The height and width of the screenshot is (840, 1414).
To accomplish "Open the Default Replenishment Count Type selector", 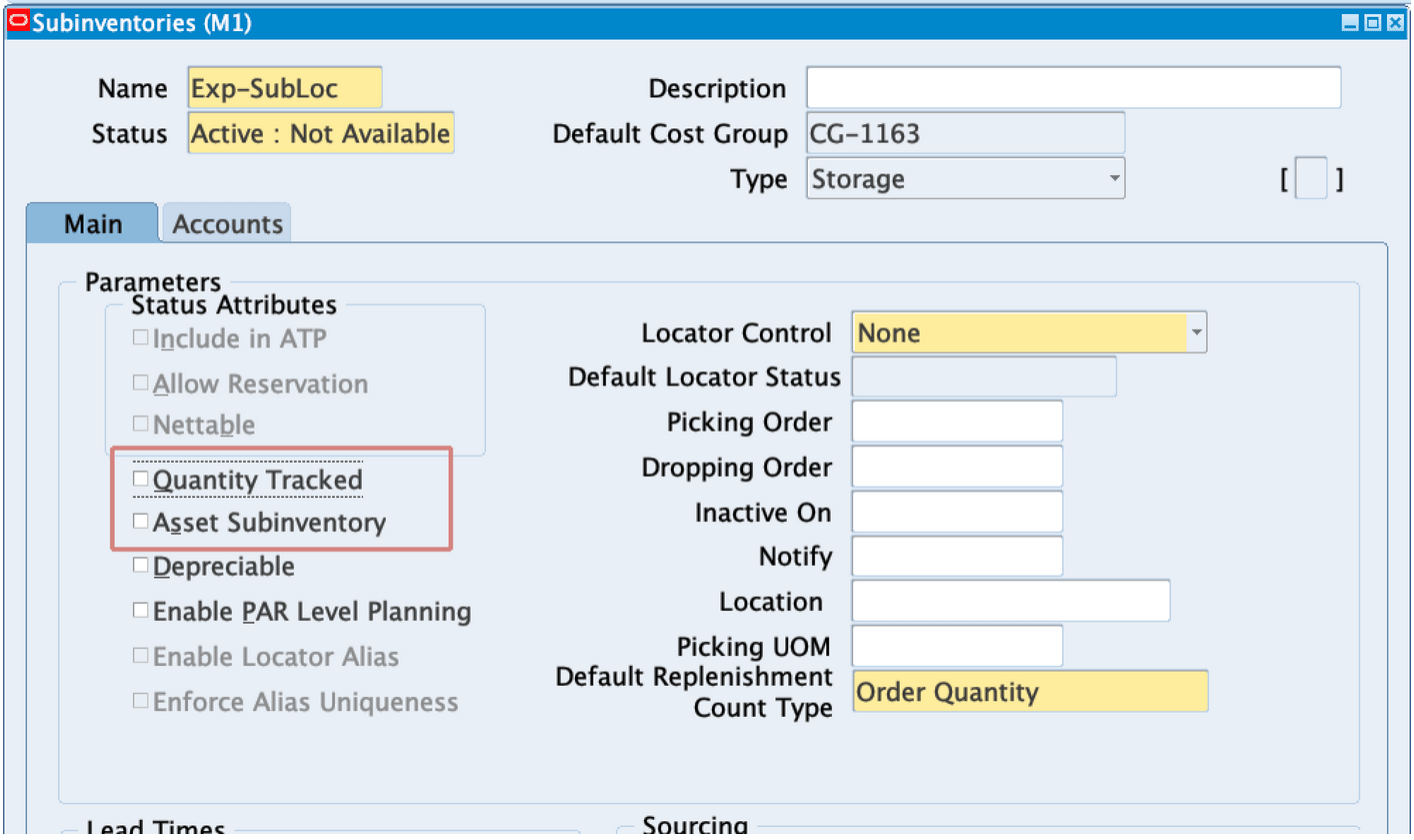I will point(1029,691).
